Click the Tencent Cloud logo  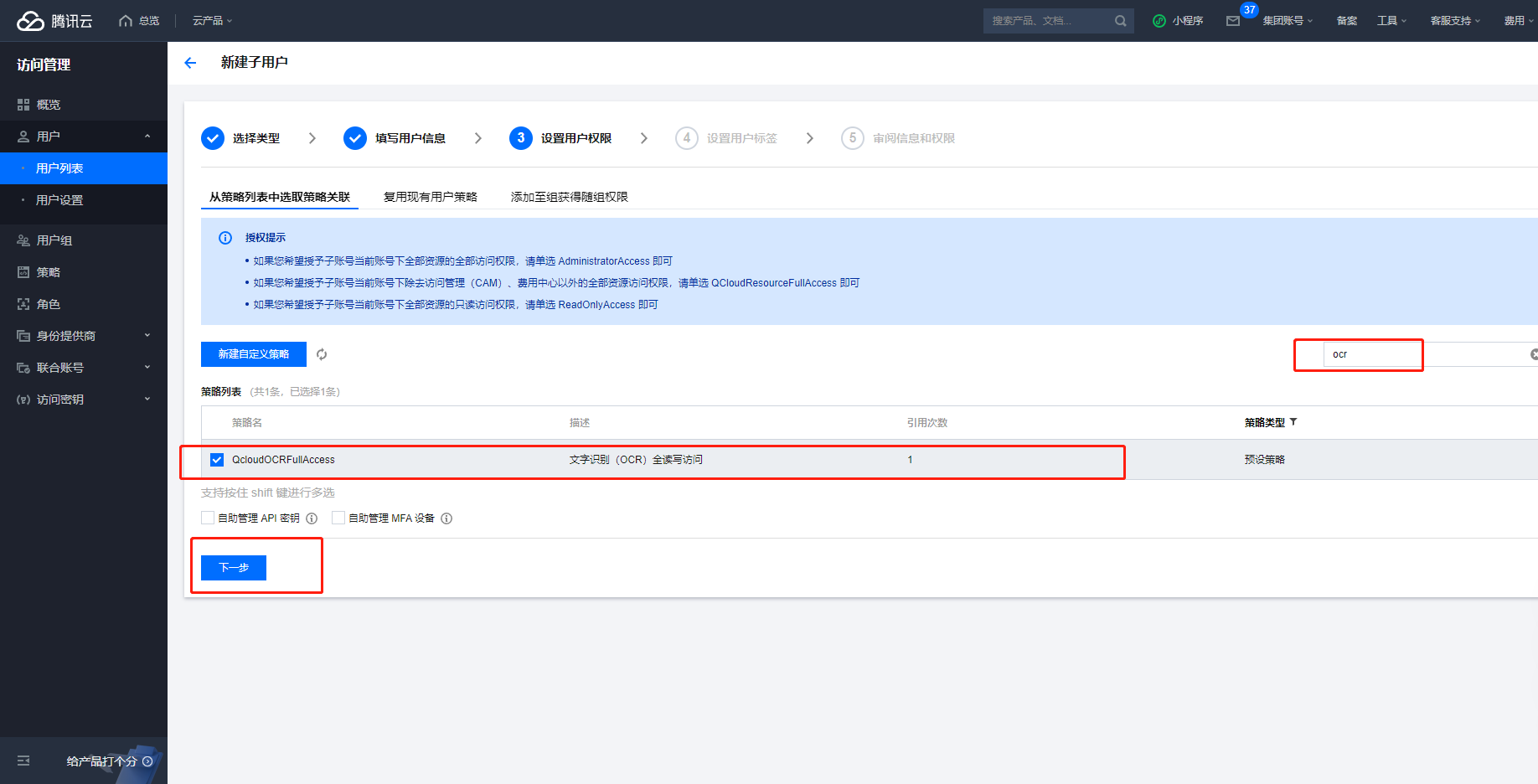pos(54,21)
